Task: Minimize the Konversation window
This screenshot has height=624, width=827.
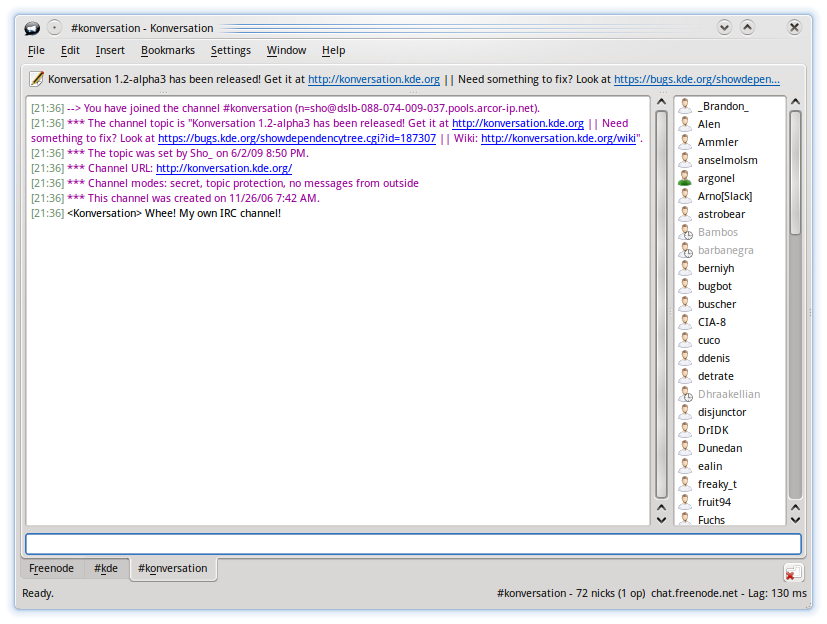Action: [x=724, y=27]
